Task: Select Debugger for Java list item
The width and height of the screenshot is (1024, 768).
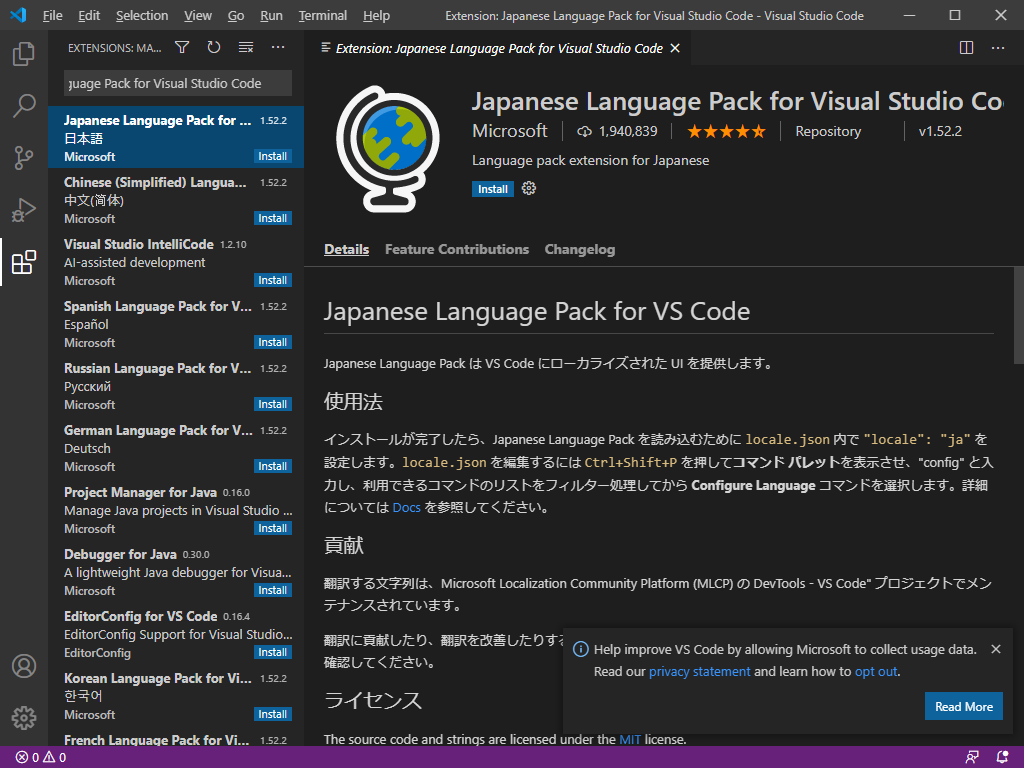Action: (x=176, y=572)
